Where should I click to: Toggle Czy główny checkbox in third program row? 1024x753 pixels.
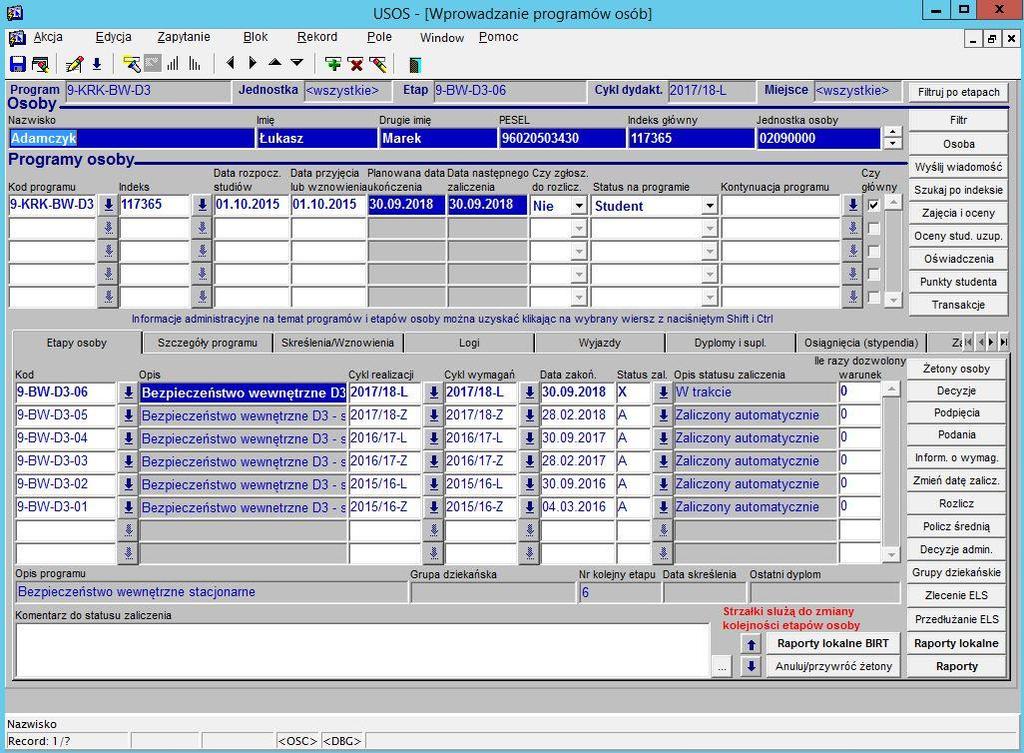point(873,251)
